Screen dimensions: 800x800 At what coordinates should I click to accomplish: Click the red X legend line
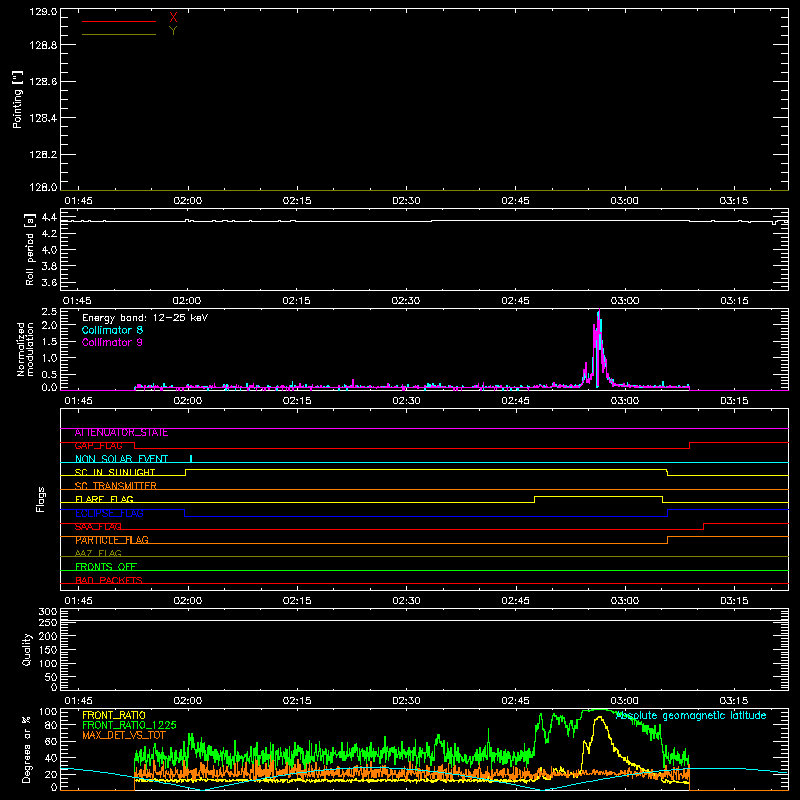click(119, 21)
